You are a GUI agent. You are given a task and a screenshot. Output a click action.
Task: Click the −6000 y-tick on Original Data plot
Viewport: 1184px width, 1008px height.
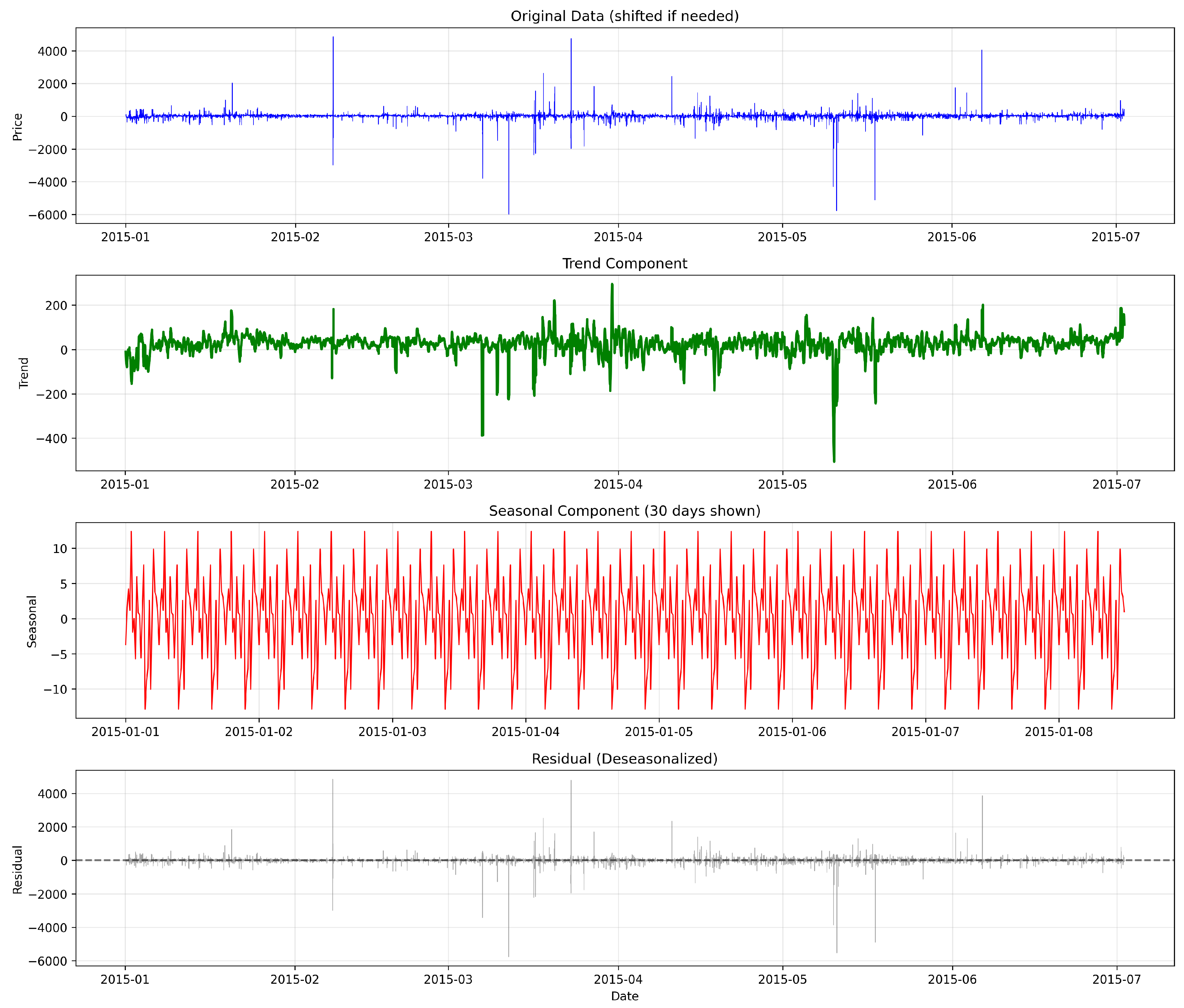click(48, 215)
